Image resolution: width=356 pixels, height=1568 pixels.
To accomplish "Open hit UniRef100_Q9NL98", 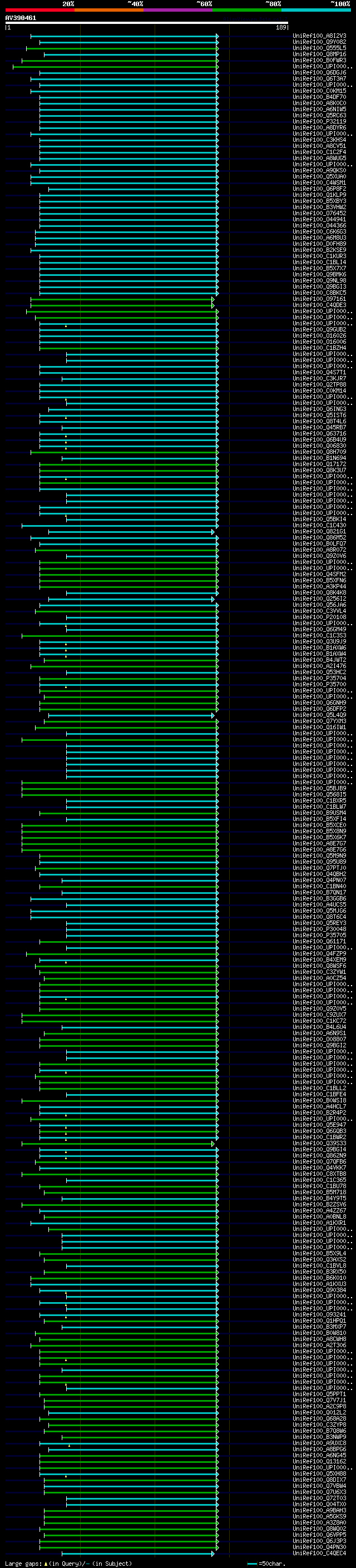I will click(x=319, y=280).
